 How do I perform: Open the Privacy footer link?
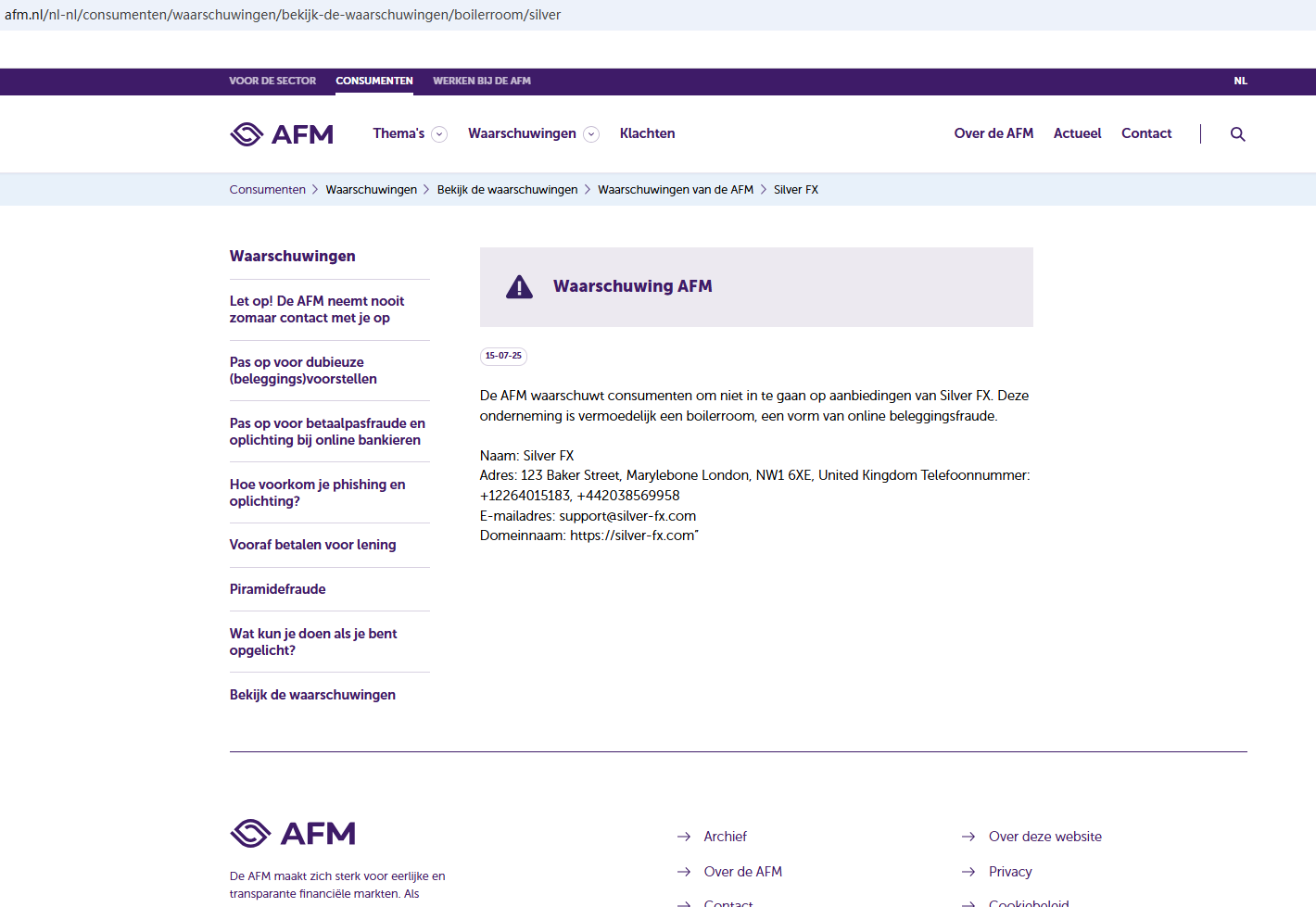pyautogui.click(x=1010, y=872)
